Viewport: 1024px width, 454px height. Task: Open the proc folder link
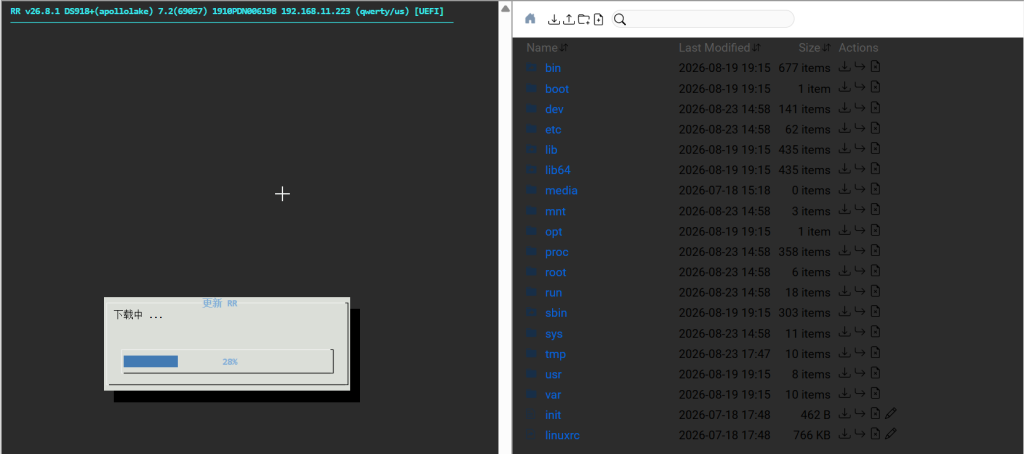(x=556, y=252)
